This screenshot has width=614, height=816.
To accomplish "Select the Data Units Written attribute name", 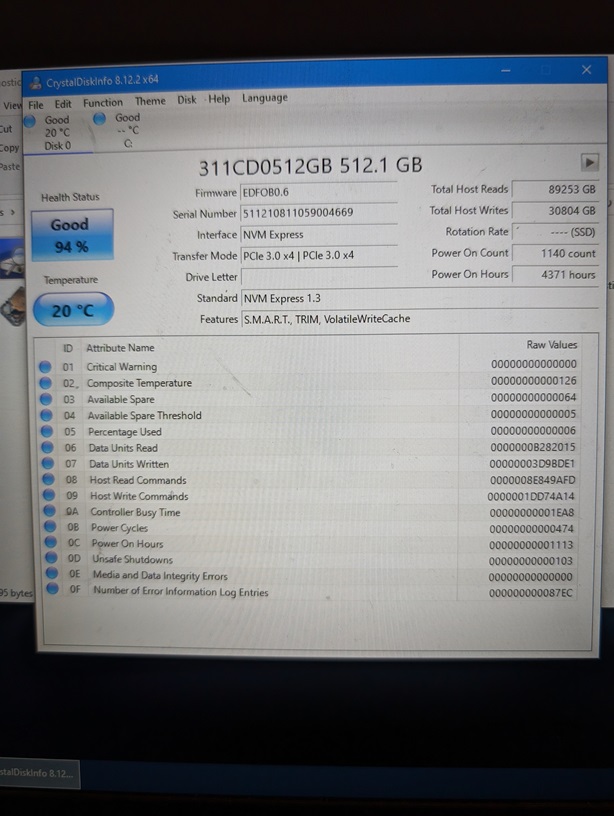I will point(129,464).
